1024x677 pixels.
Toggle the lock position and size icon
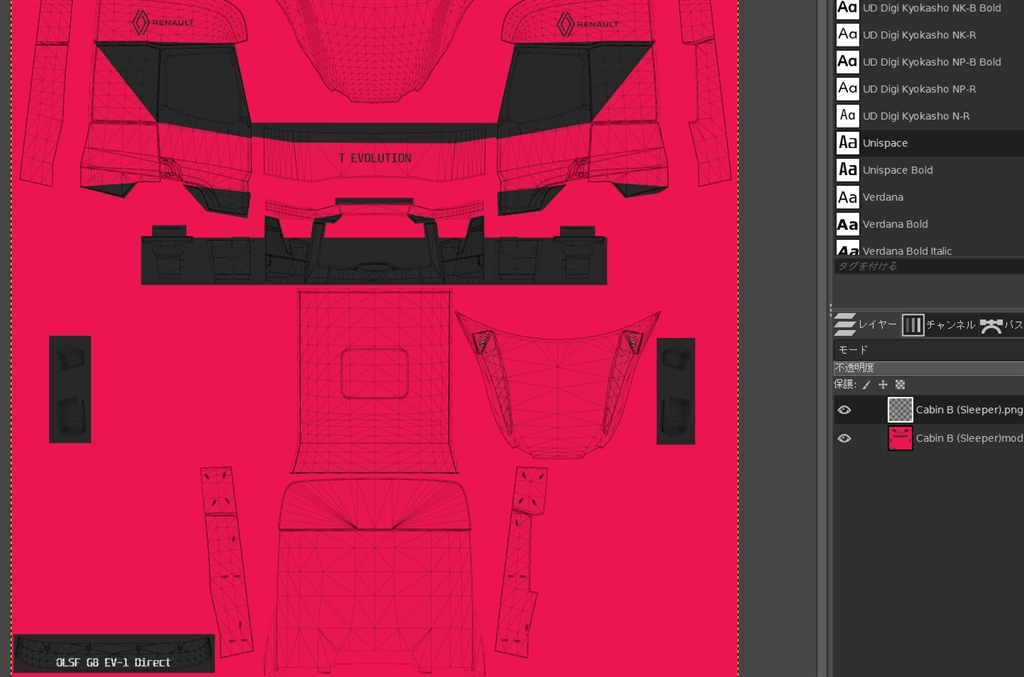[883, 385]
